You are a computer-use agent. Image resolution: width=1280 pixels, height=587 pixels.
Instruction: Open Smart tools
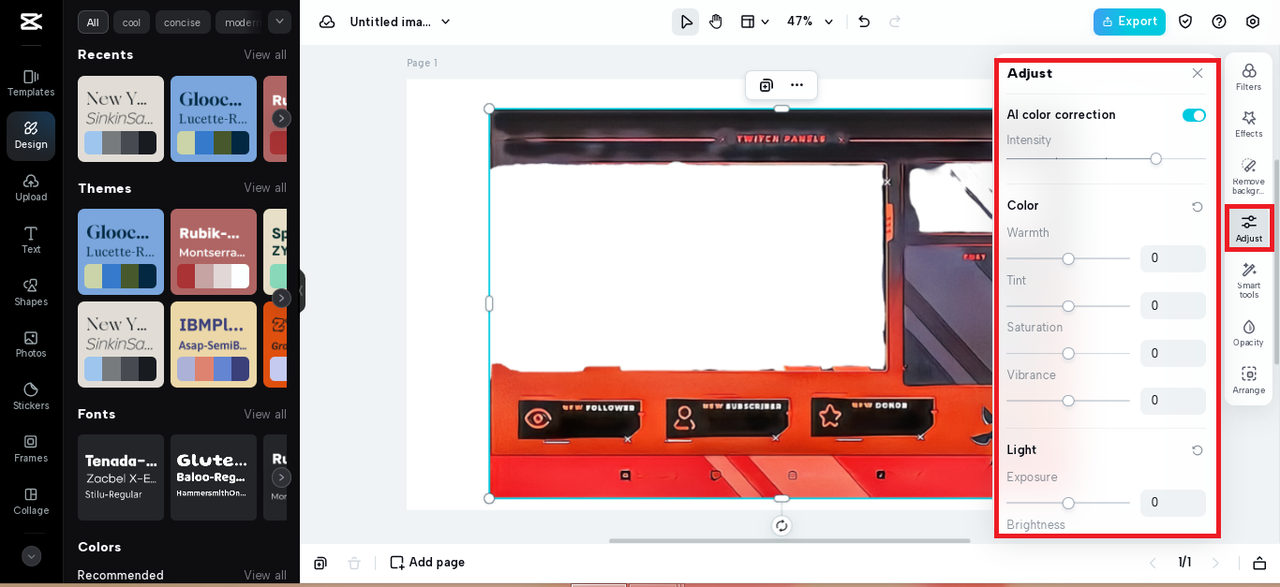[1249, 281]
